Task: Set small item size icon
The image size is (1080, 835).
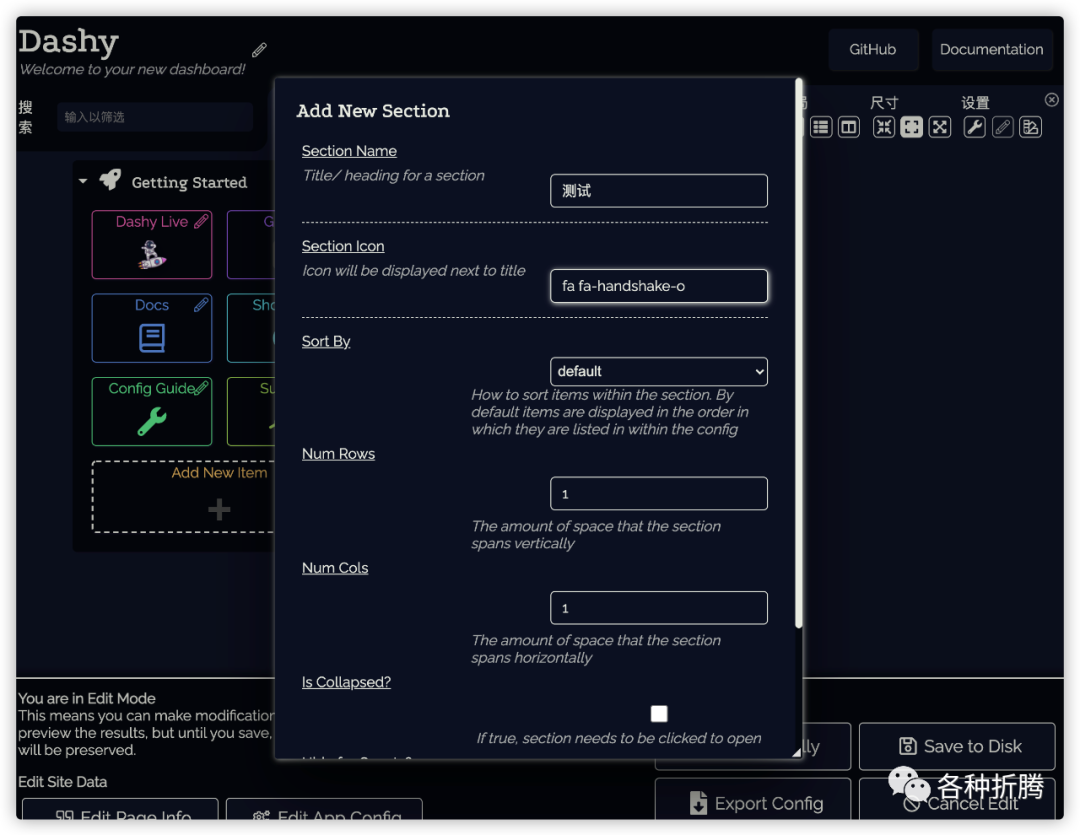Action: pyautogui.click(x=884, y=127)
